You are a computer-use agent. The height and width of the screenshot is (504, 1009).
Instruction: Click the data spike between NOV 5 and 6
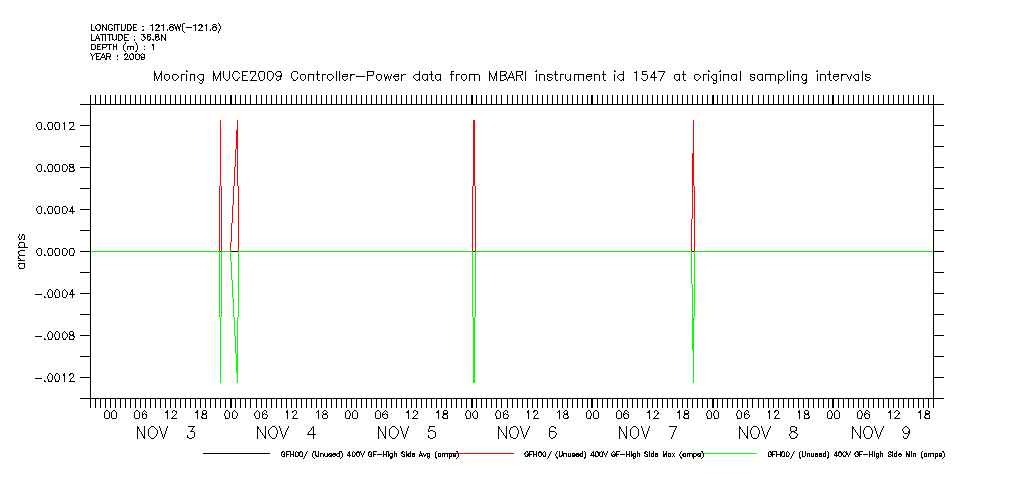coord(473,250)
